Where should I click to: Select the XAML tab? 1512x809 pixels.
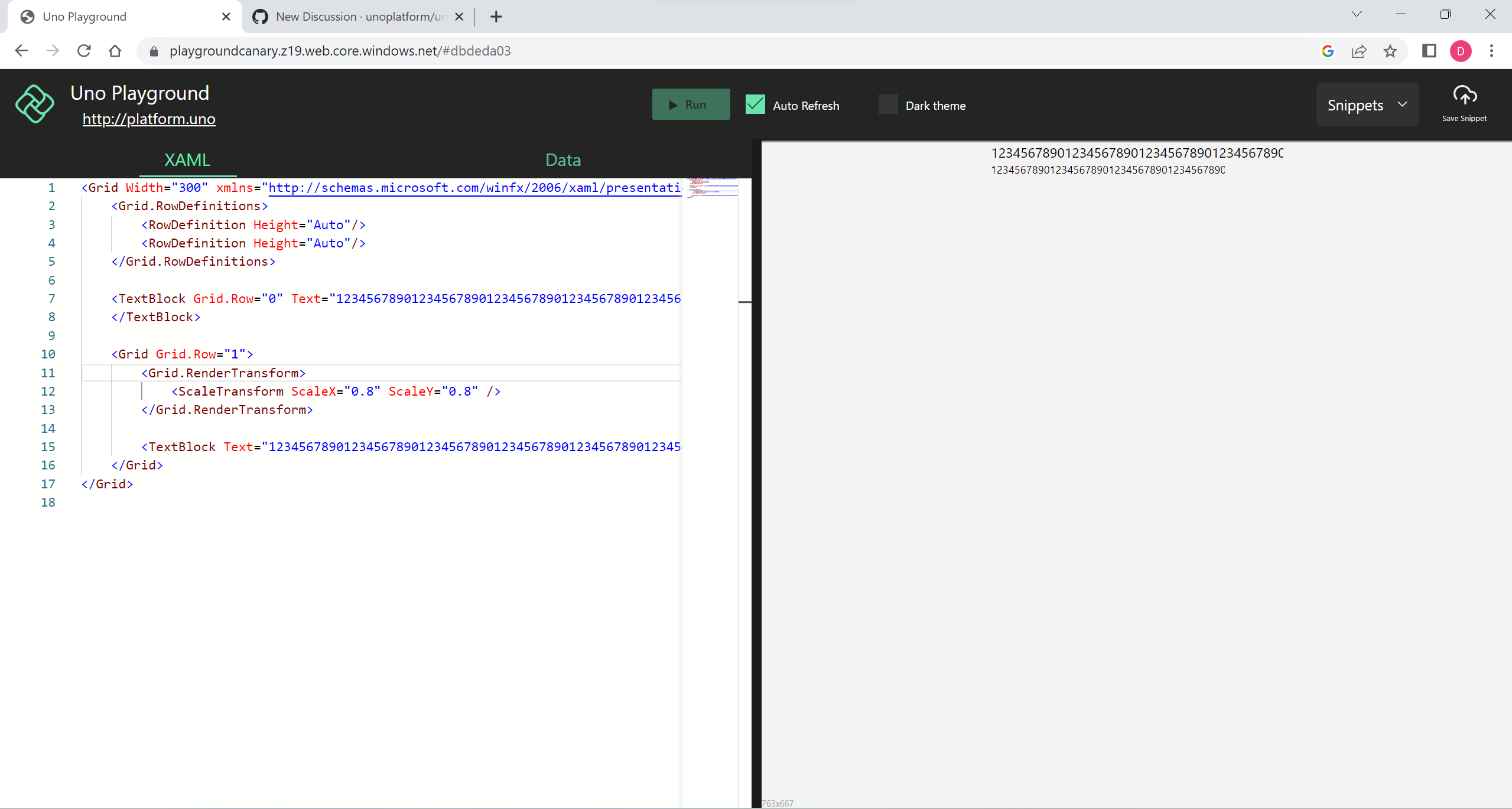[187, 159]
